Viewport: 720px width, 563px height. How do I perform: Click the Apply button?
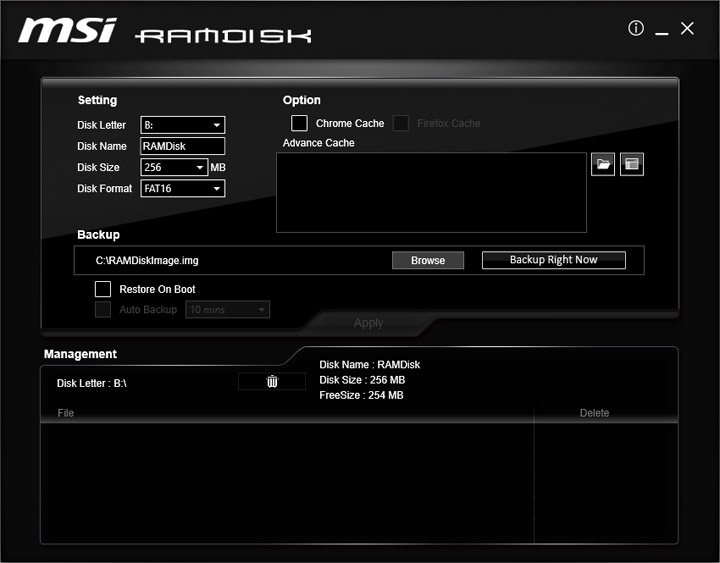click(x=368, y=323)
